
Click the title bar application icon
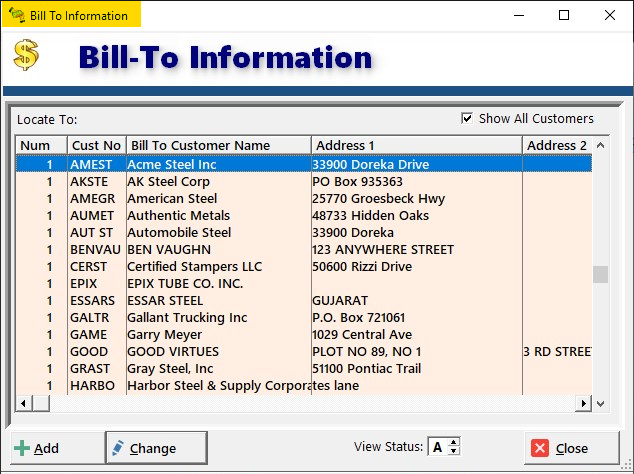point(17,15)
